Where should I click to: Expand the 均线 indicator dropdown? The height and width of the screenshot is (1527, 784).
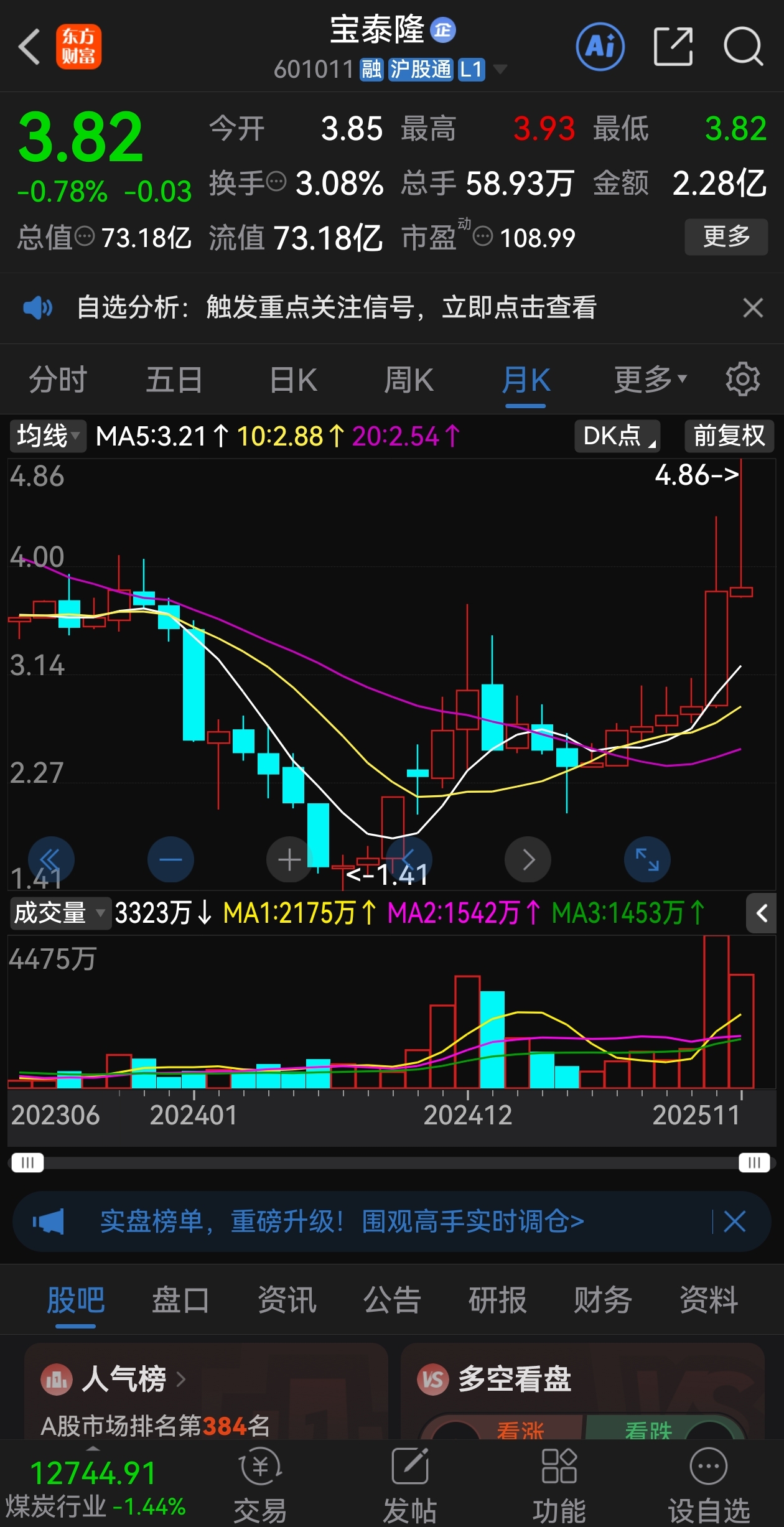(47, 436)
